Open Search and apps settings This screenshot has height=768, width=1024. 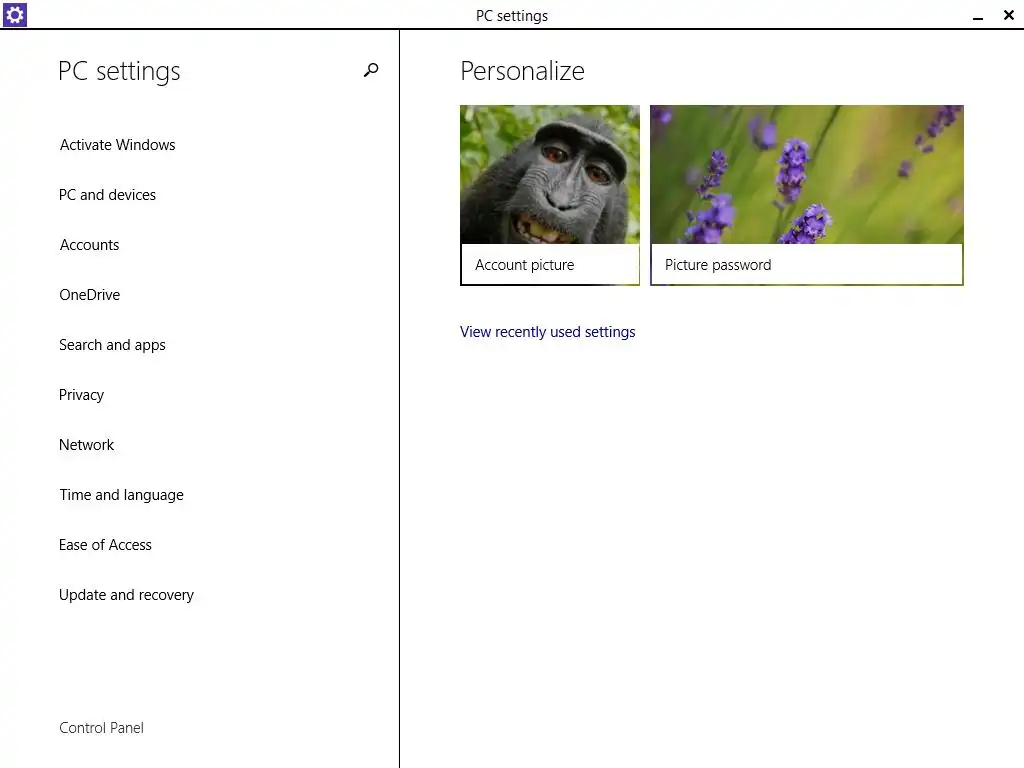(x=112, y=345)
